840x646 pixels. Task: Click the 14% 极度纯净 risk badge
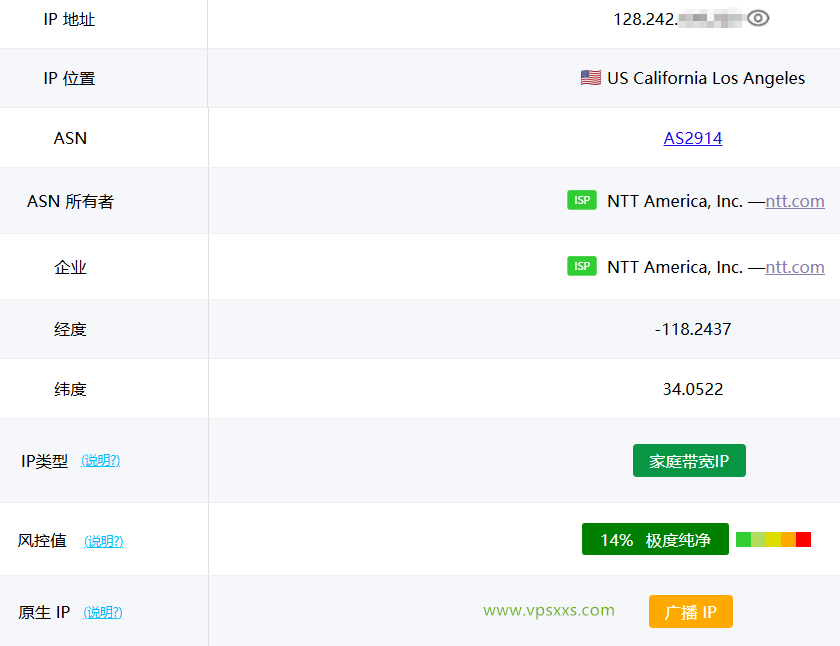[x=655, y=539]
